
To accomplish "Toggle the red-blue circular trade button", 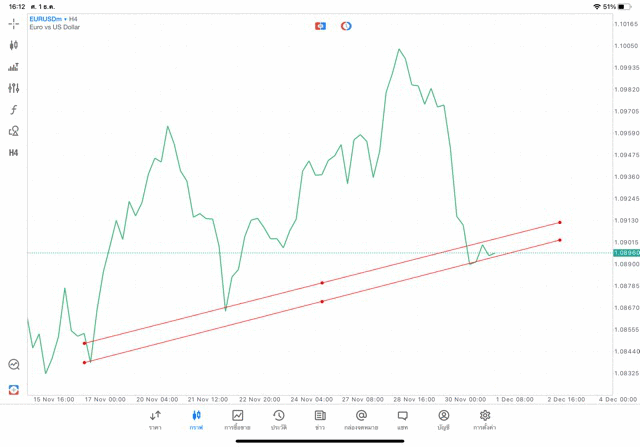I will [x=346, y=26].
